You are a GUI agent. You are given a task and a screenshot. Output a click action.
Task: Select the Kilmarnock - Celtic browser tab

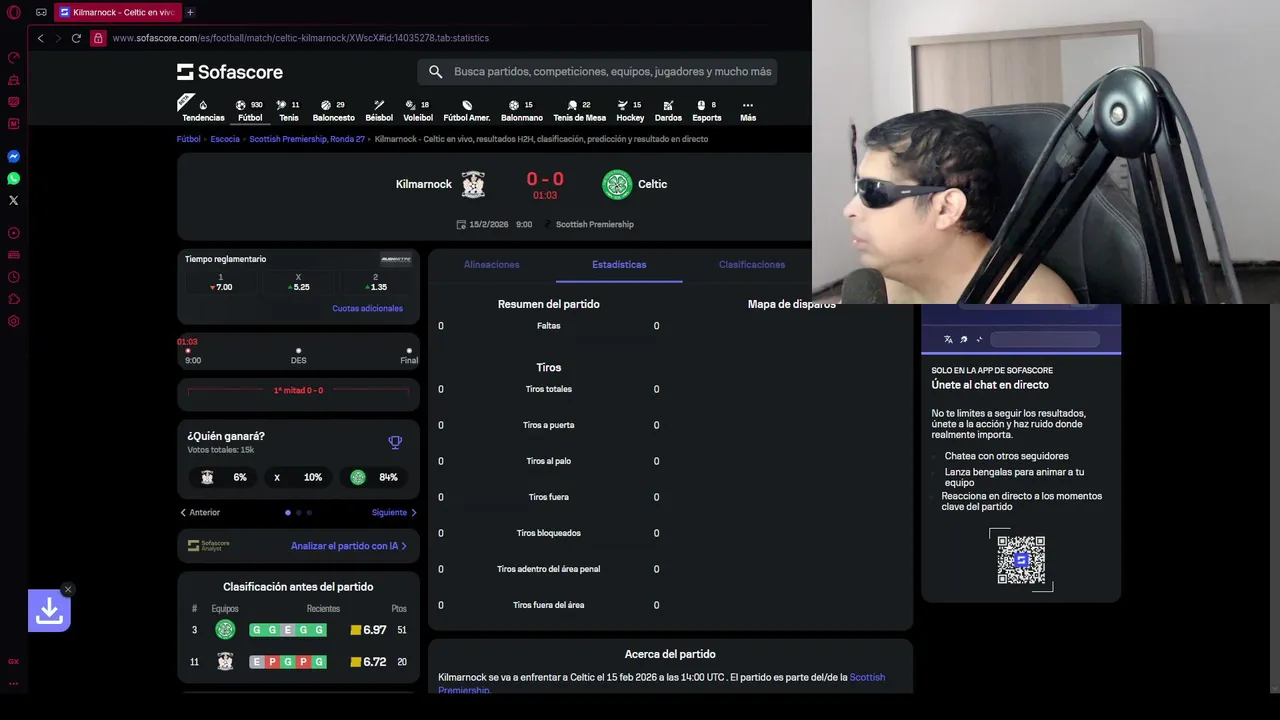click(117, 12)
